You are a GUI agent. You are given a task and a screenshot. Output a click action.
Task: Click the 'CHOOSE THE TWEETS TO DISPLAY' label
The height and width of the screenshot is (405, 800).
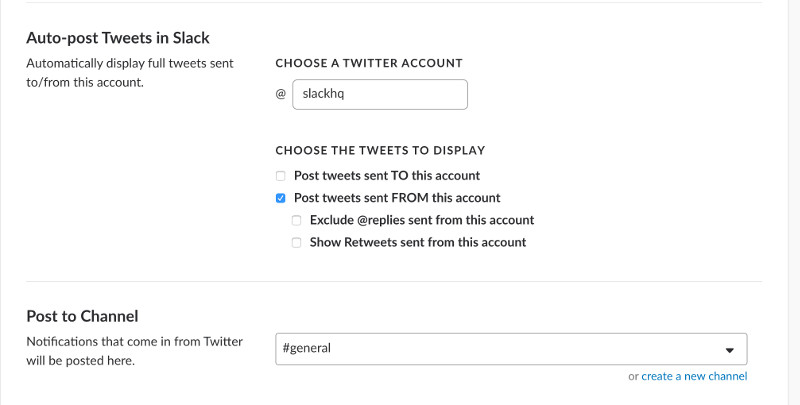pos(380,150)
